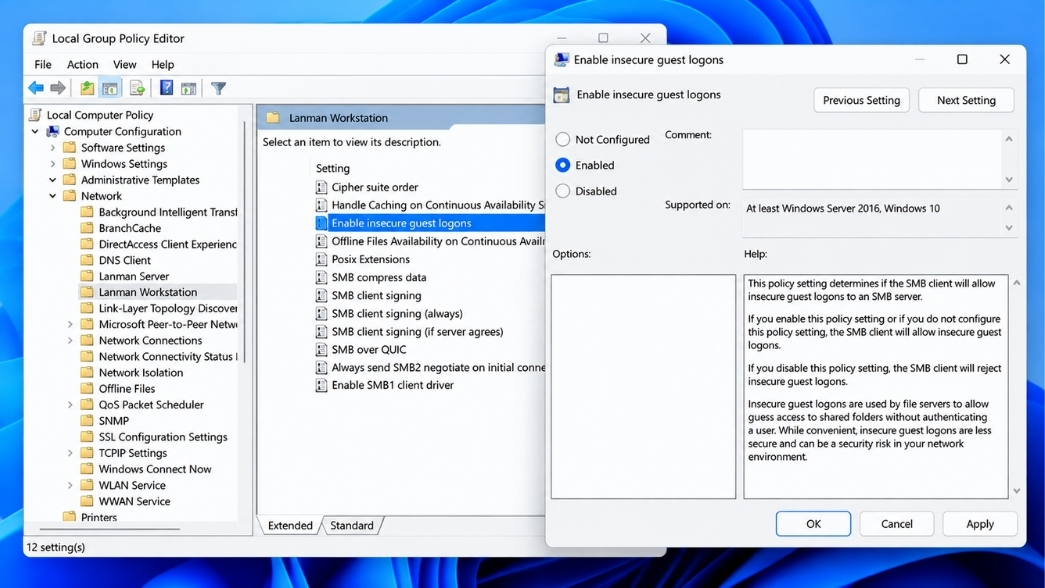Image resolution: width=1045 pixels, height=588 pixels.
Task: Select Network Isolation in the tree
Action: (x=141, y=373)
